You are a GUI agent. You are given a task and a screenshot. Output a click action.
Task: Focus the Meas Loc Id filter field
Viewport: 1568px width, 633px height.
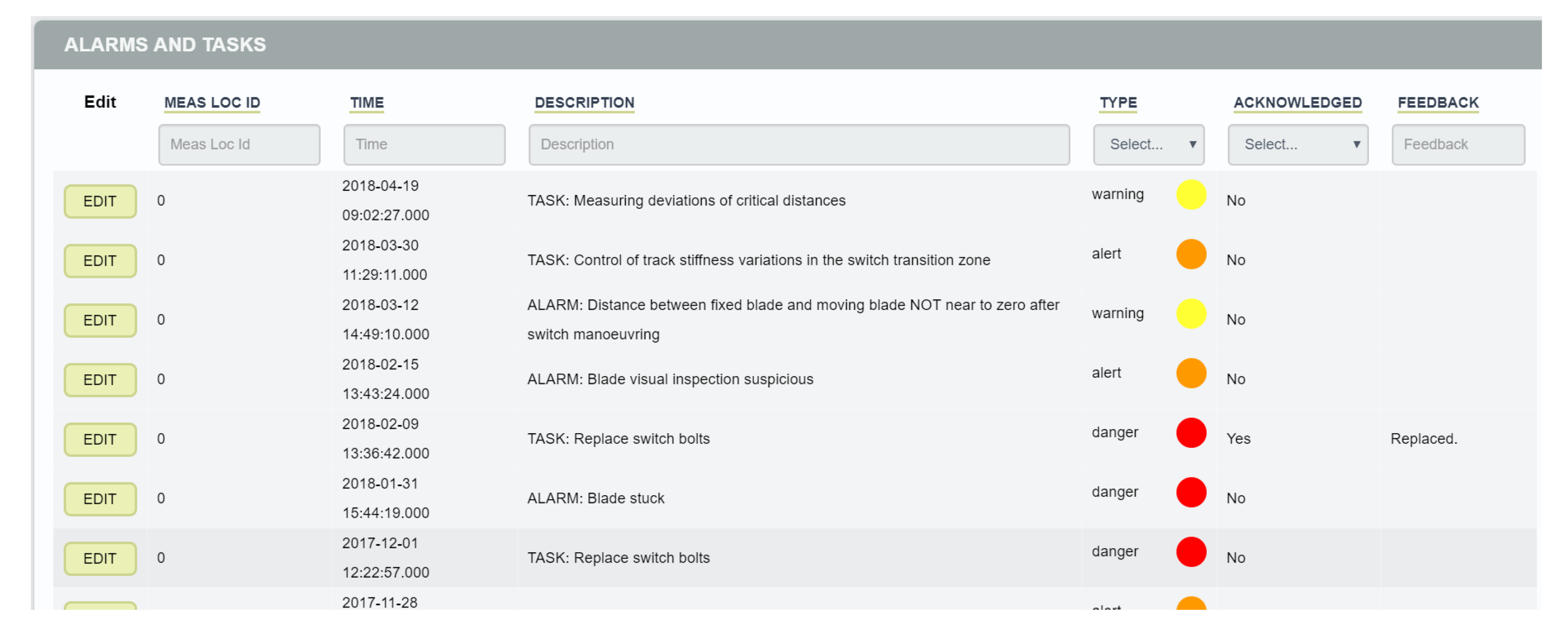tap(239, 145)
